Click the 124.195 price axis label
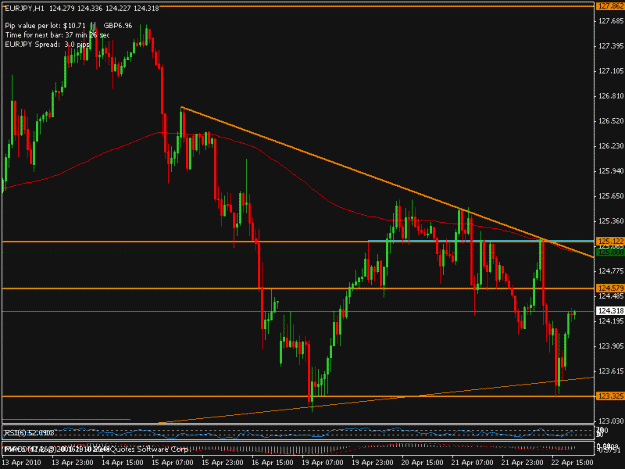This screenshot has width=625, height=469. [x=611, y=321]
